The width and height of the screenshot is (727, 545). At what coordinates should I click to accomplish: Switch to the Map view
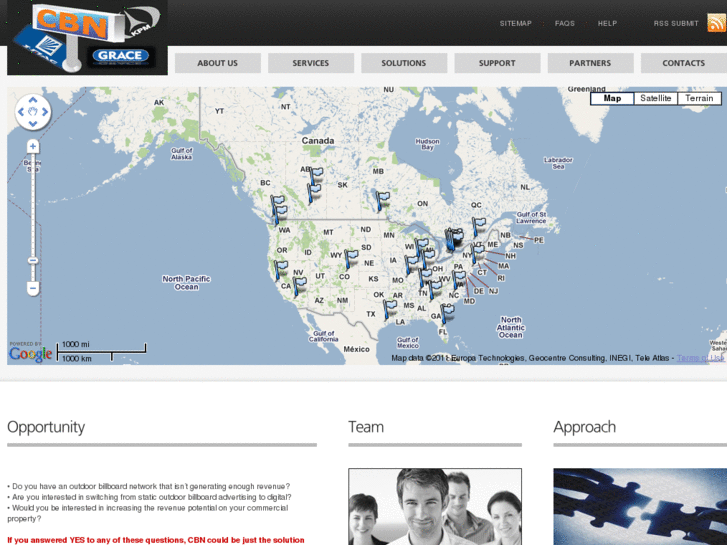[612, 98]
